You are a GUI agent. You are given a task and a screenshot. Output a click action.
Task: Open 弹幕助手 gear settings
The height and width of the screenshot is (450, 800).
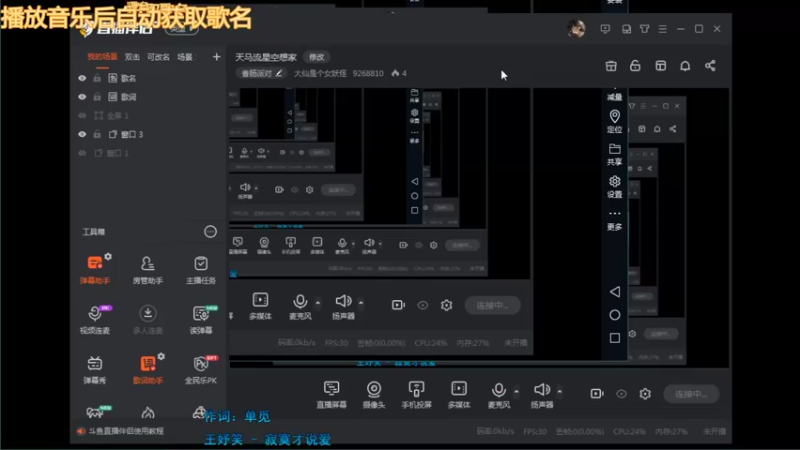coord(108,256)
